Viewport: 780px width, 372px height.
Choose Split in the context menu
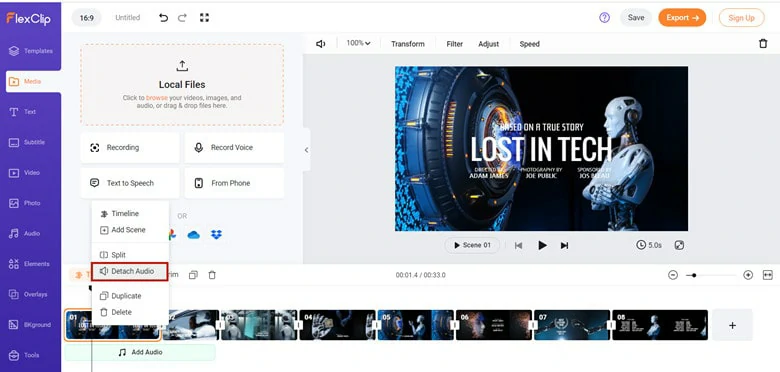pyautogui.click(x=113, y=255)
